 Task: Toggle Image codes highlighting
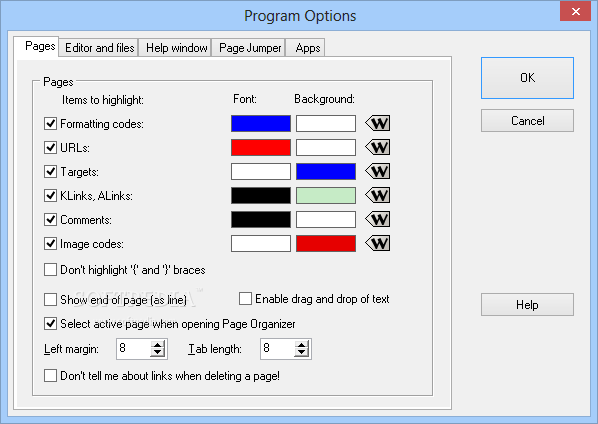tap(50, 244)
